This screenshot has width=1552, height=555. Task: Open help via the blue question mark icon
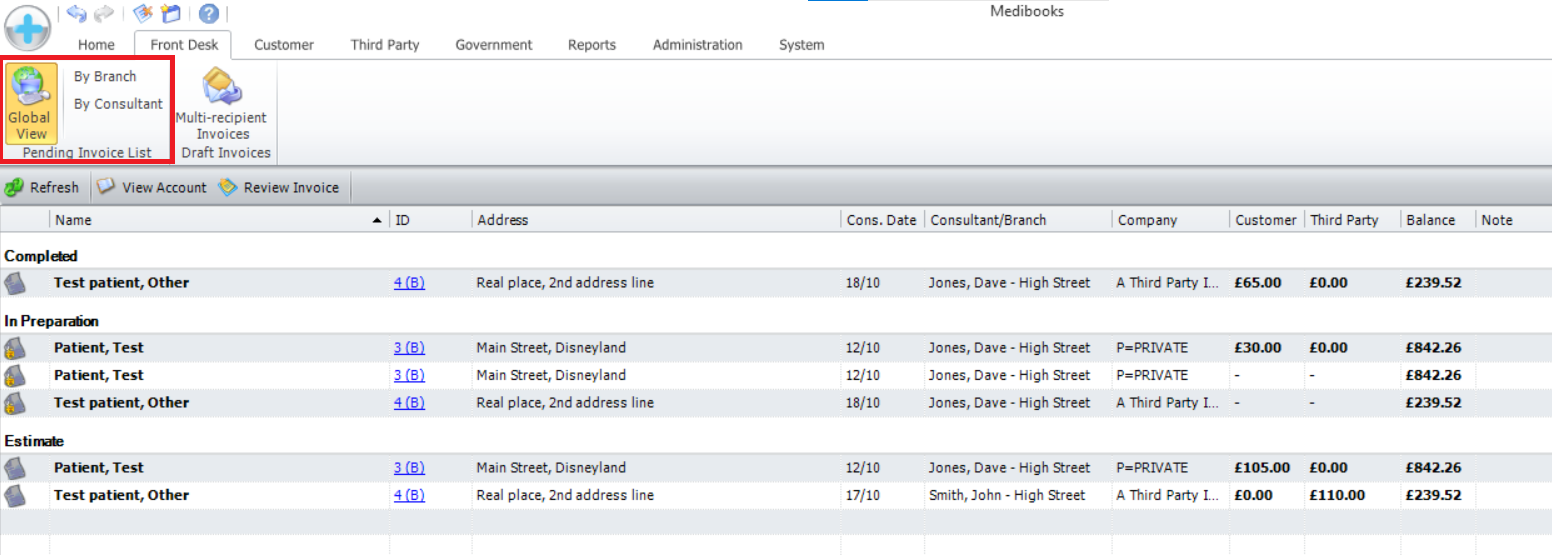coord(208,13)
